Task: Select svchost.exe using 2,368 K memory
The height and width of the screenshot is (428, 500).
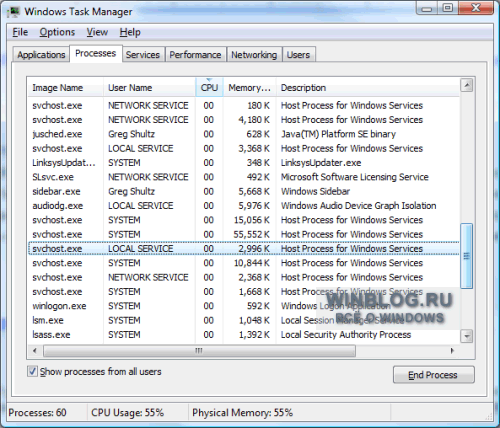Action: point(243,277)
